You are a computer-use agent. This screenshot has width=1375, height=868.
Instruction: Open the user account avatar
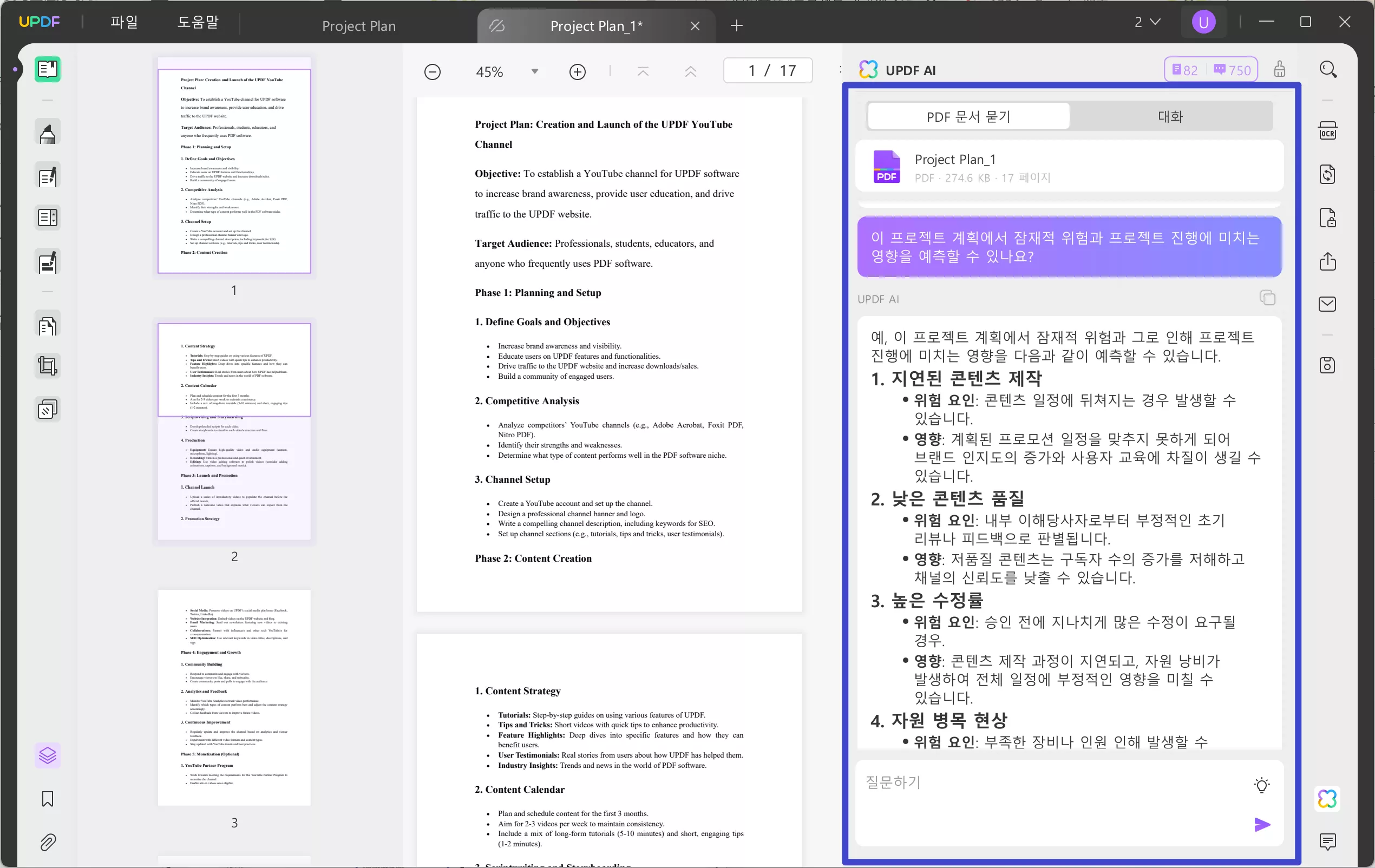click(1203, 22)
